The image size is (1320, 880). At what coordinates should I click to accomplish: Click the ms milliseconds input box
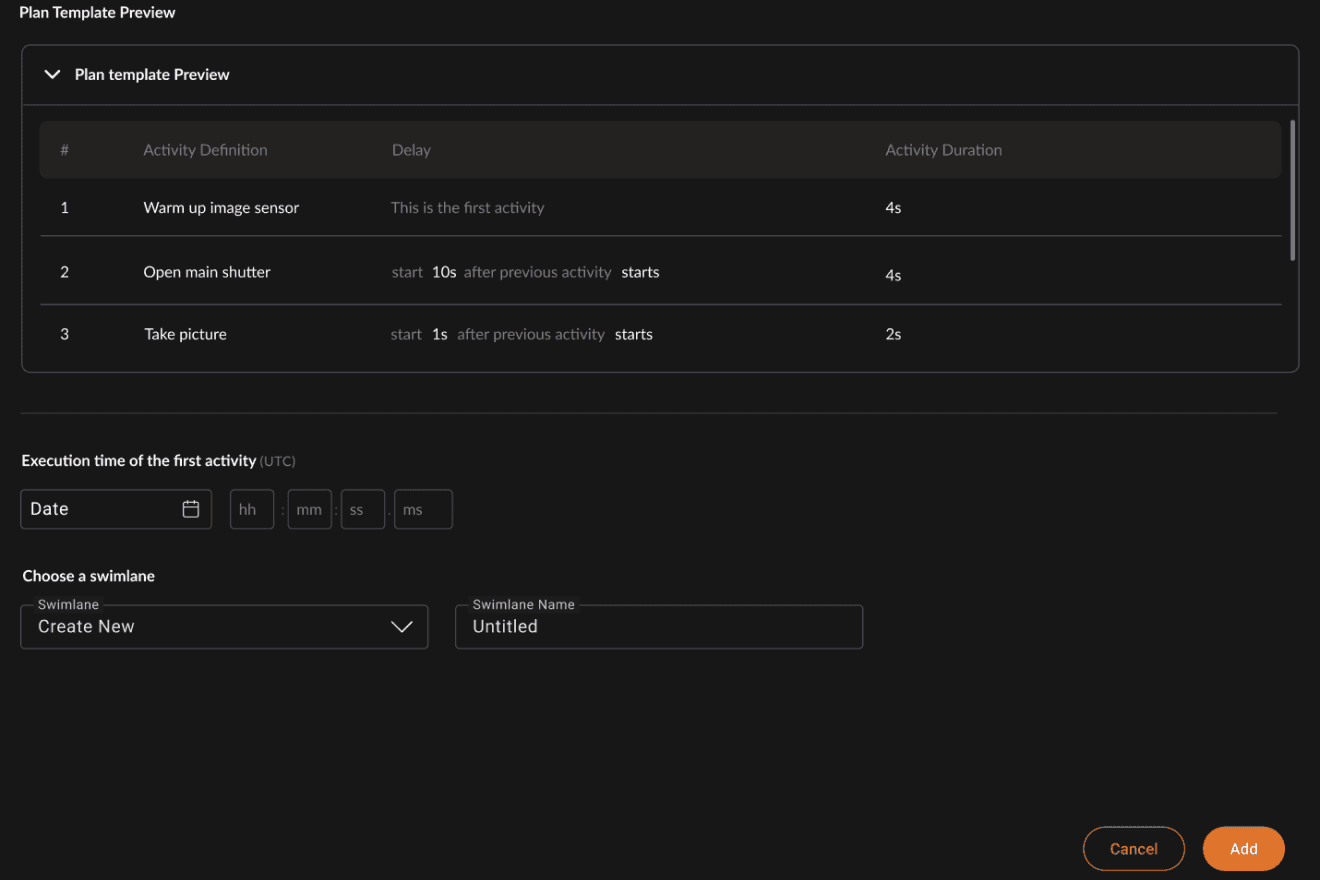point(424,509)
